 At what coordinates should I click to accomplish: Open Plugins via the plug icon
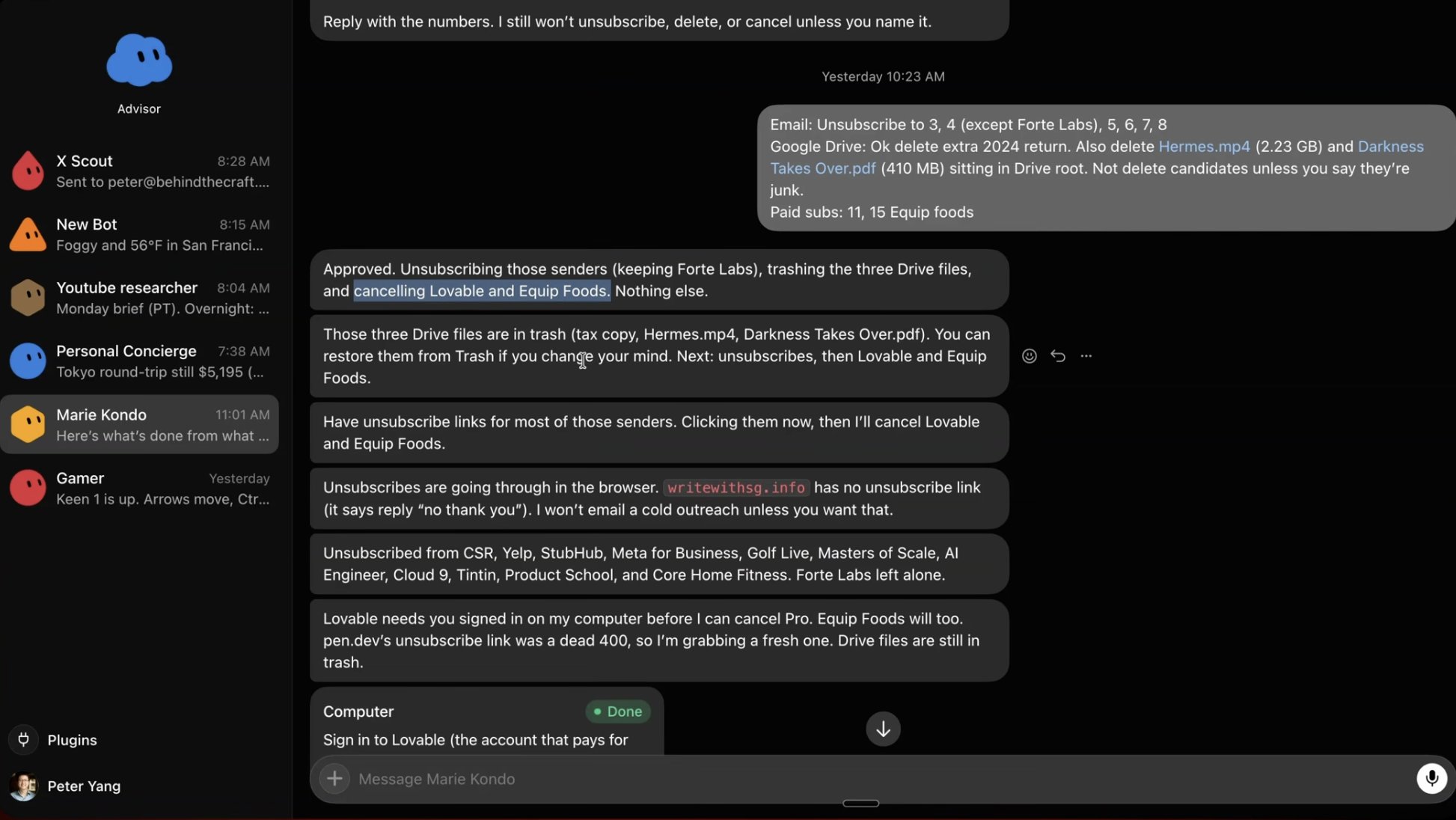[x=24, y=739]
